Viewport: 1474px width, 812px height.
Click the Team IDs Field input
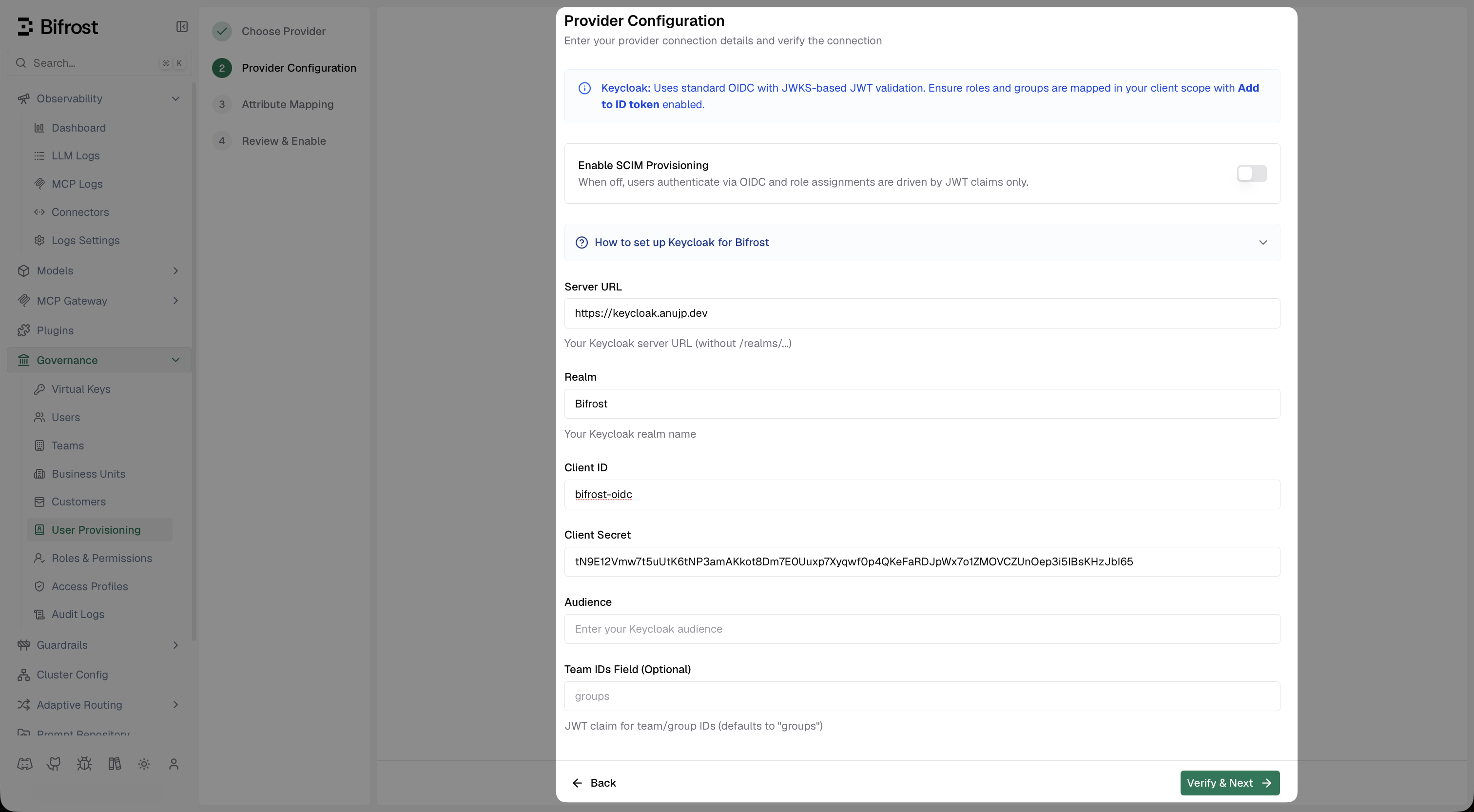coord(922,696)
